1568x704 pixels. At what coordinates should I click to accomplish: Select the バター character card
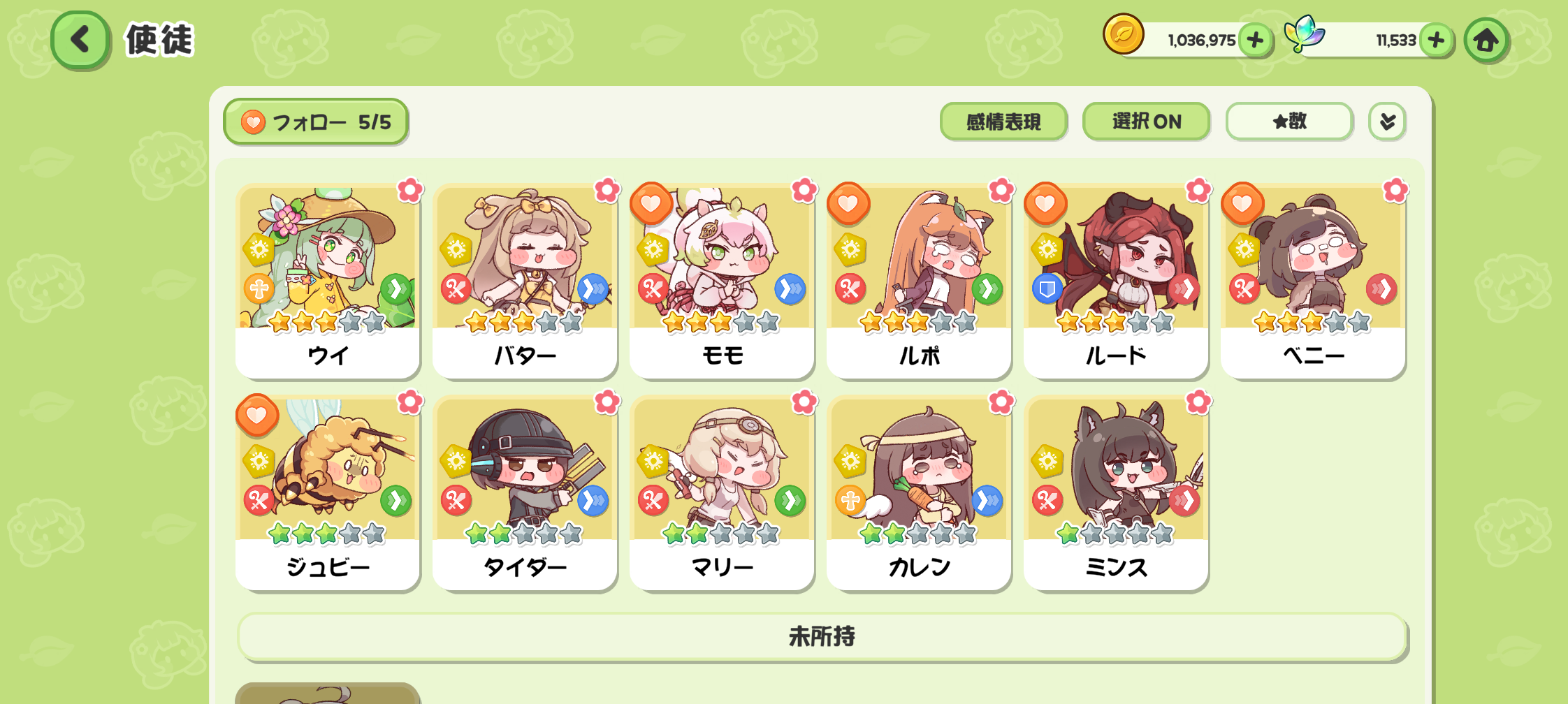click(525, 281)
